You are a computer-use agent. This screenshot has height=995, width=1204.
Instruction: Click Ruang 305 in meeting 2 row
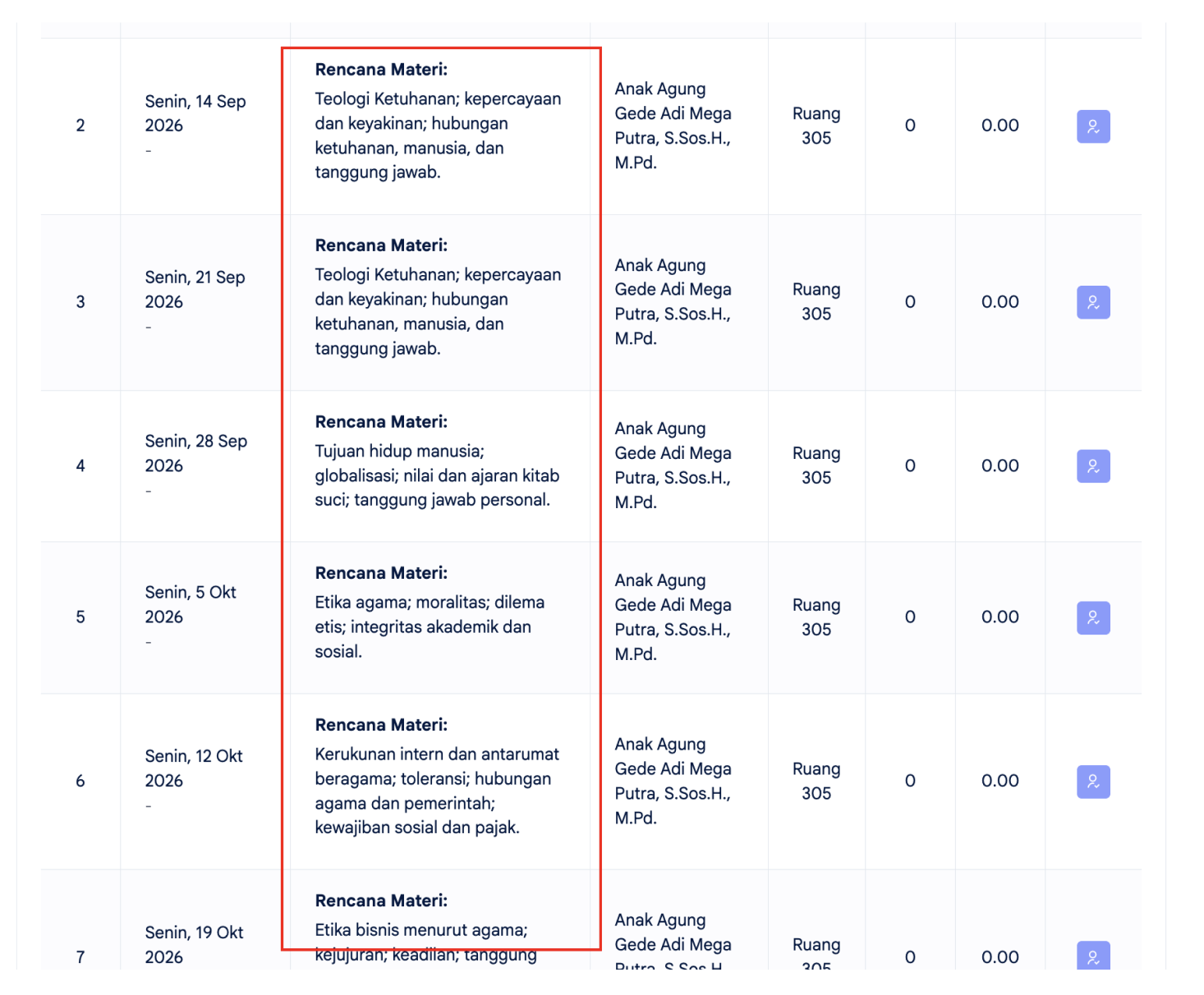point(816,126)
